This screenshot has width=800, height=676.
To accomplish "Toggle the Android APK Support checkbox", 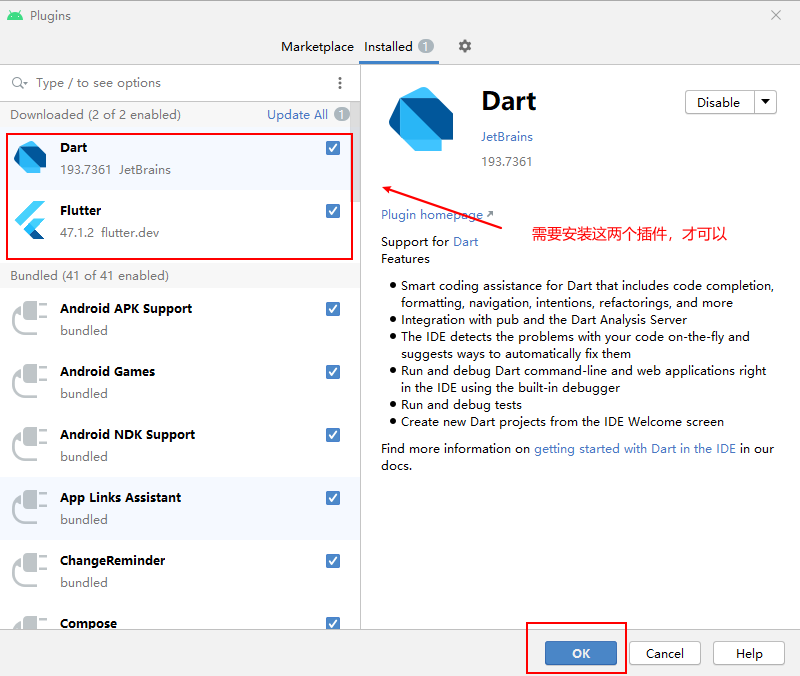I will coord(333,309).
